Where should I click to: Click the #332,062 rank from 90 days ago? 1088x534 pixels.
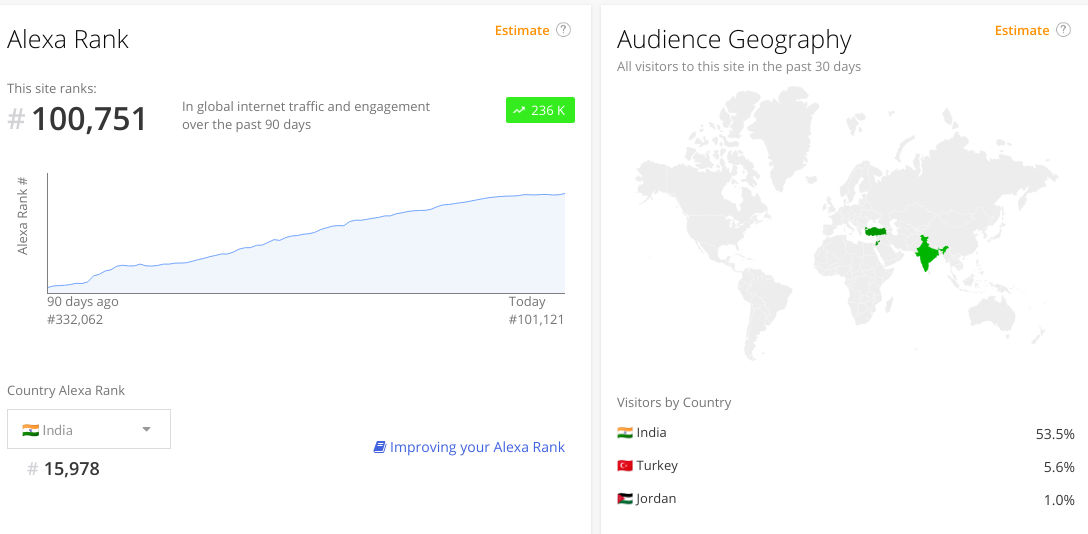tap(75, 320)
